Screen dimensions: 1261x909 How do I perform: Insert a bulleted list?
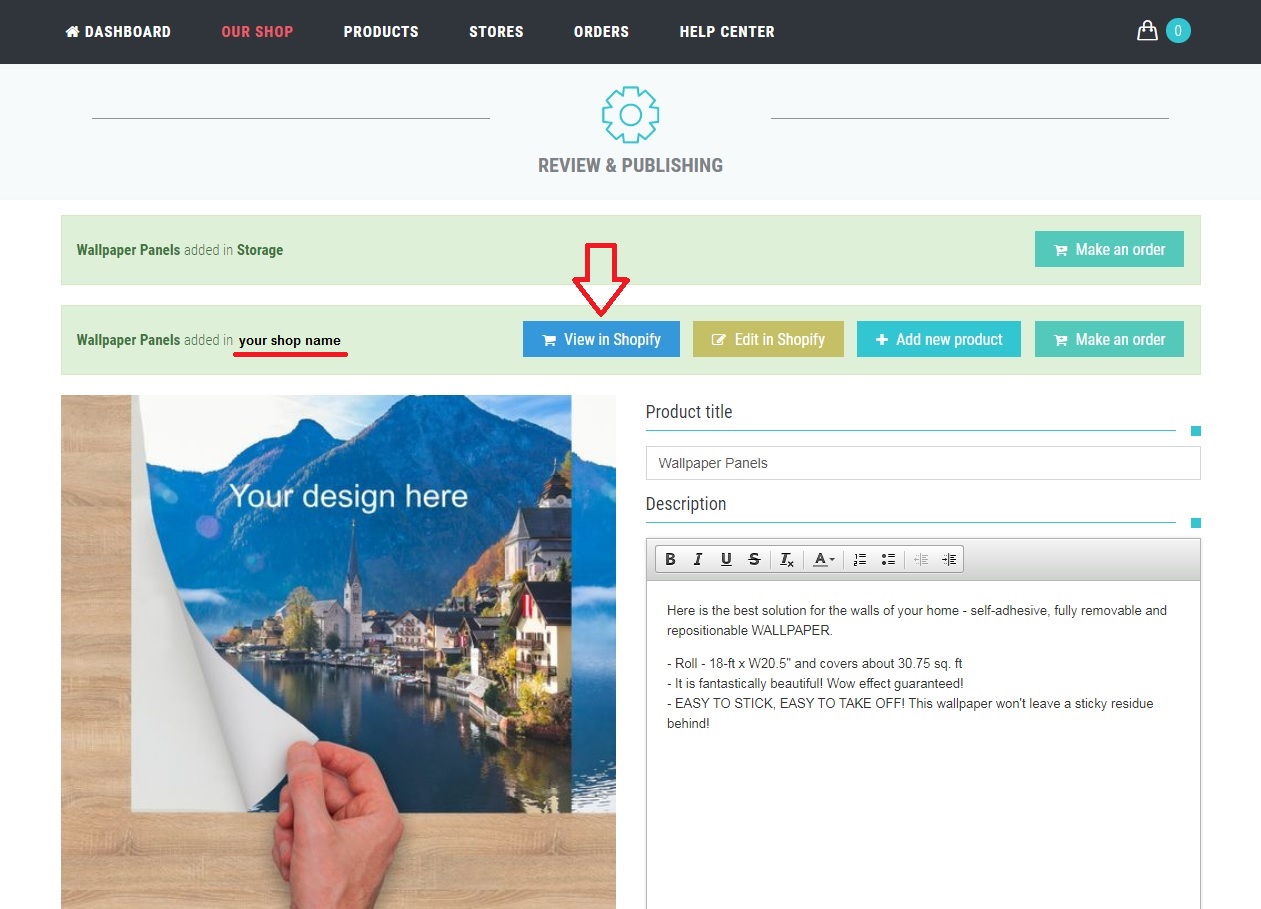pos(887,559)
